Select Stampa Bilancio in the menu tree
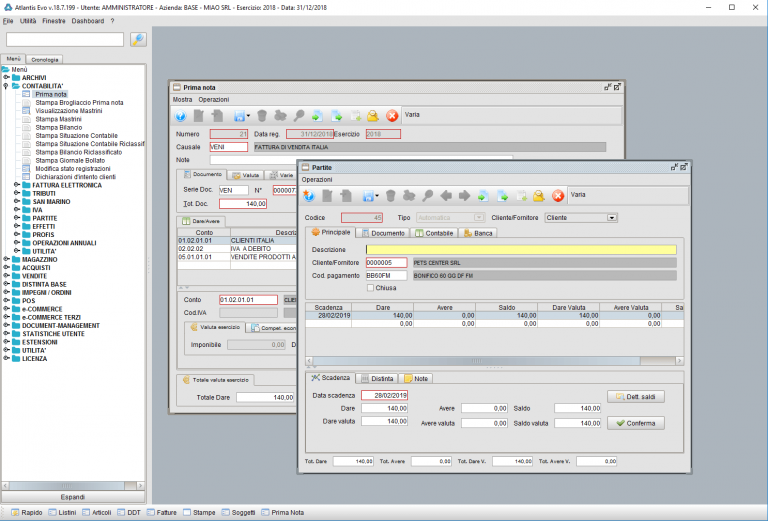Screen dimensions: 768x521 pos(58,126)
